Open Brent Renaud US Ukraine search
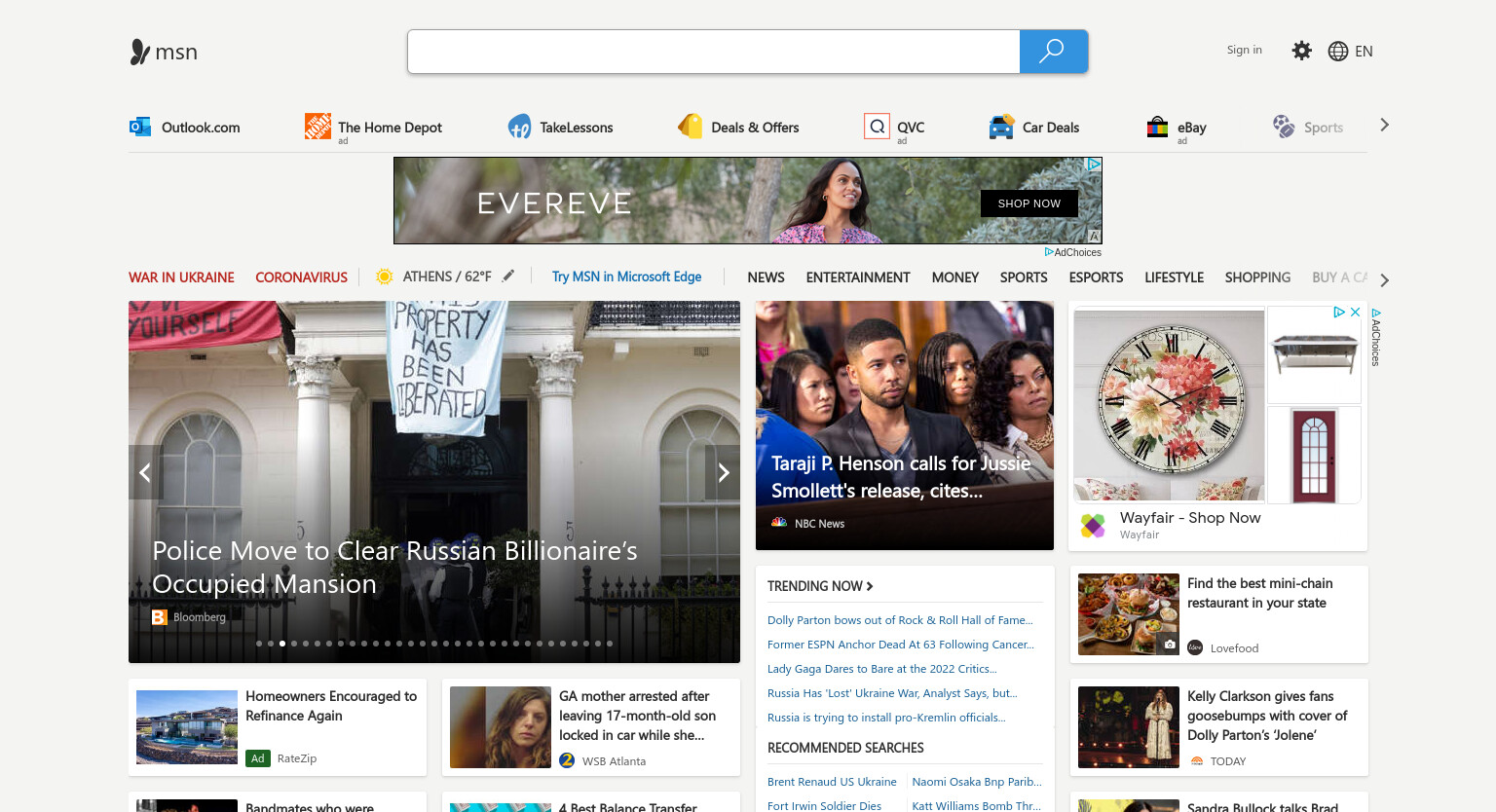 pyautogui.click(x=832, y=782)
